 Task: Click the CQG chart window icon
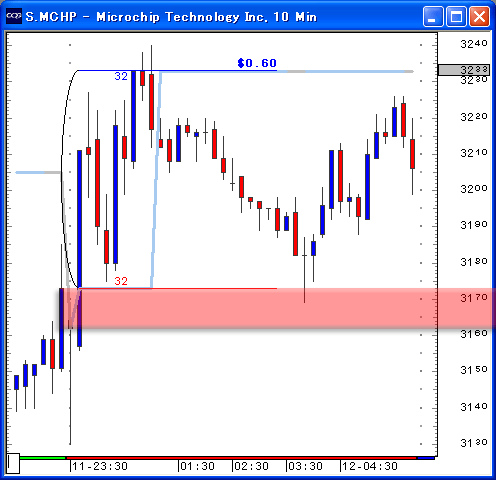(x=14, y=16)
